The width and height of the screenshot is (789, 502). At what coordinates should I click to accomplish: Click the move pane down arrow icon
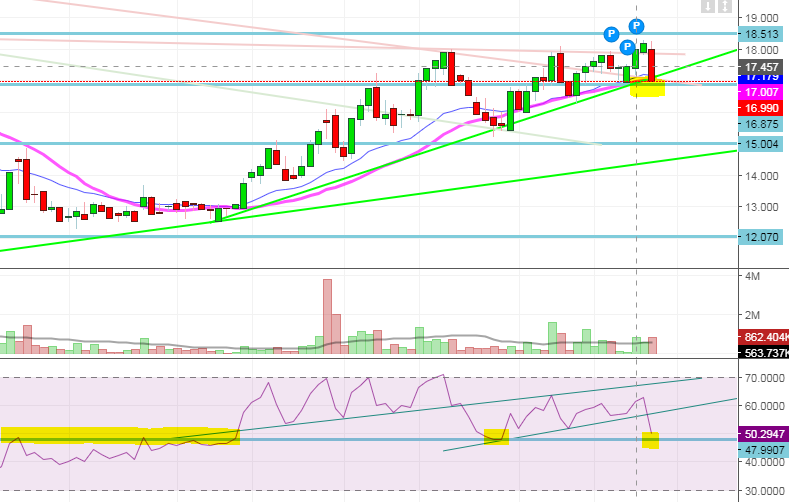pos(708,7)
